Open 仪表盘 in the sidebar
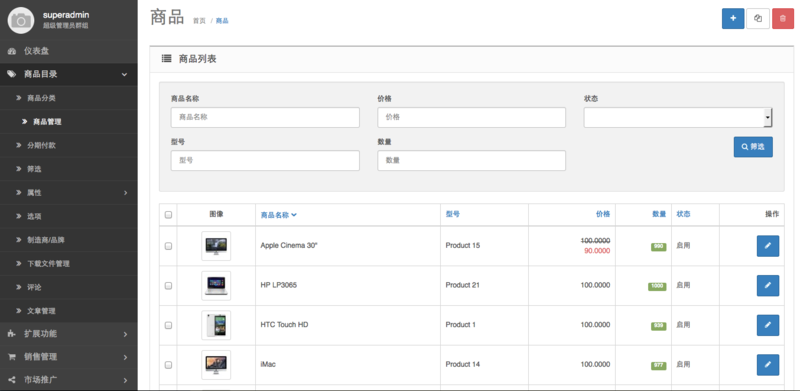The image size is (800, 391). 68,51
